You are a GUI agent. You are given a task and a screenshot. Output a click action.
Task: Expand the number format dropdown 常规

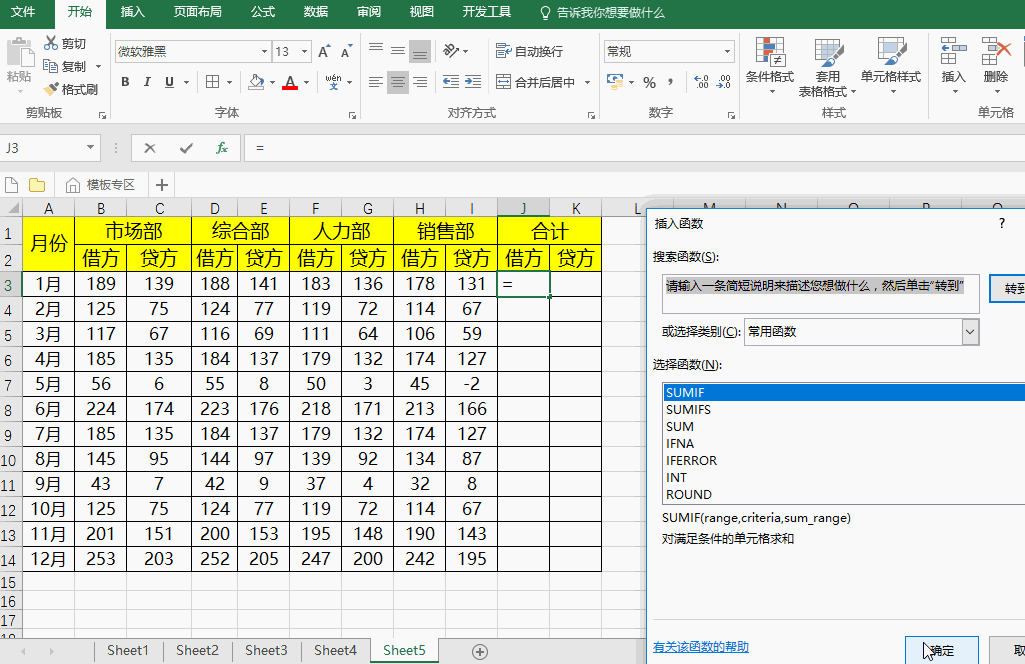coord(727,52)
